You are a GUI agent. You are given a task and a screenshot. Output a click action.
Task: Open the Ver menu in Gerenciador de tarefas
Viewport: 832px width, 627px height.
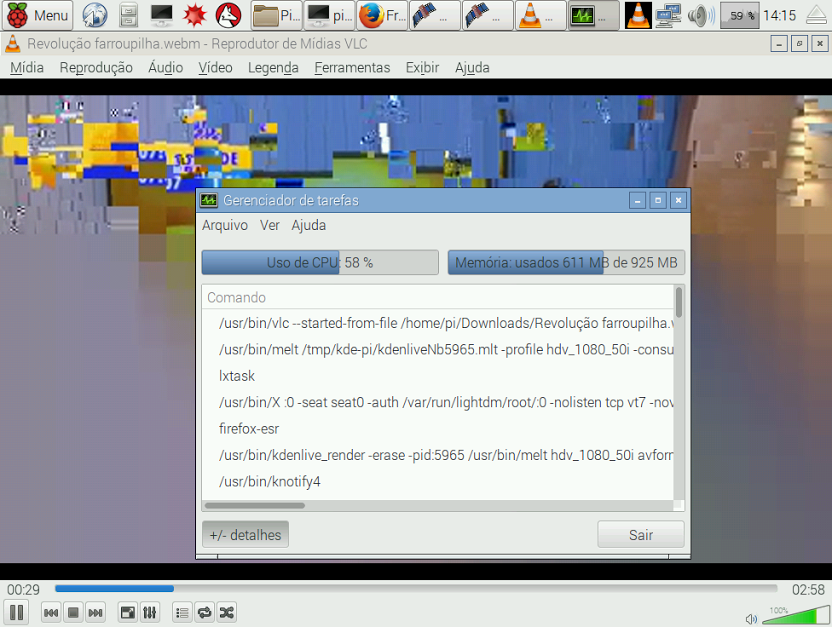270,225
